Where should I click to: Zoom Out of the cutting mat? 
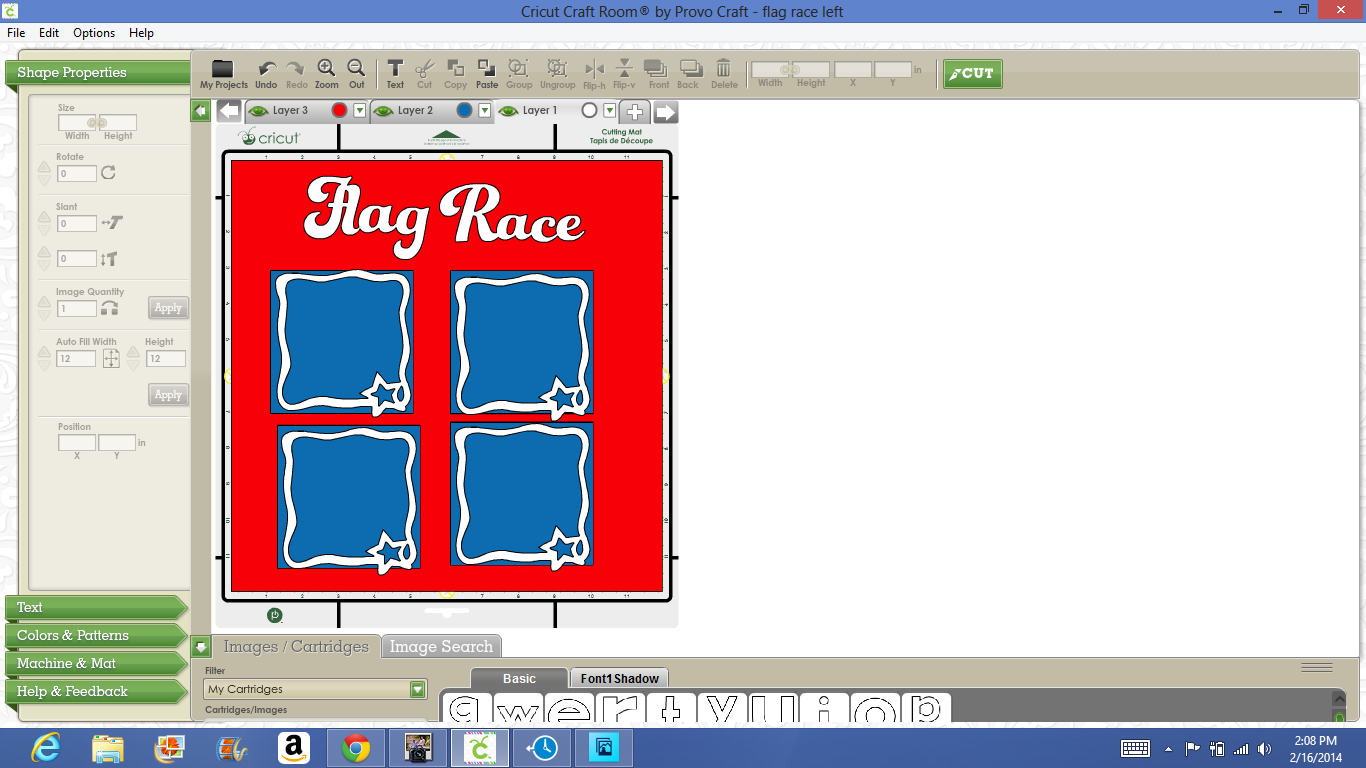(x=356, y=73)
